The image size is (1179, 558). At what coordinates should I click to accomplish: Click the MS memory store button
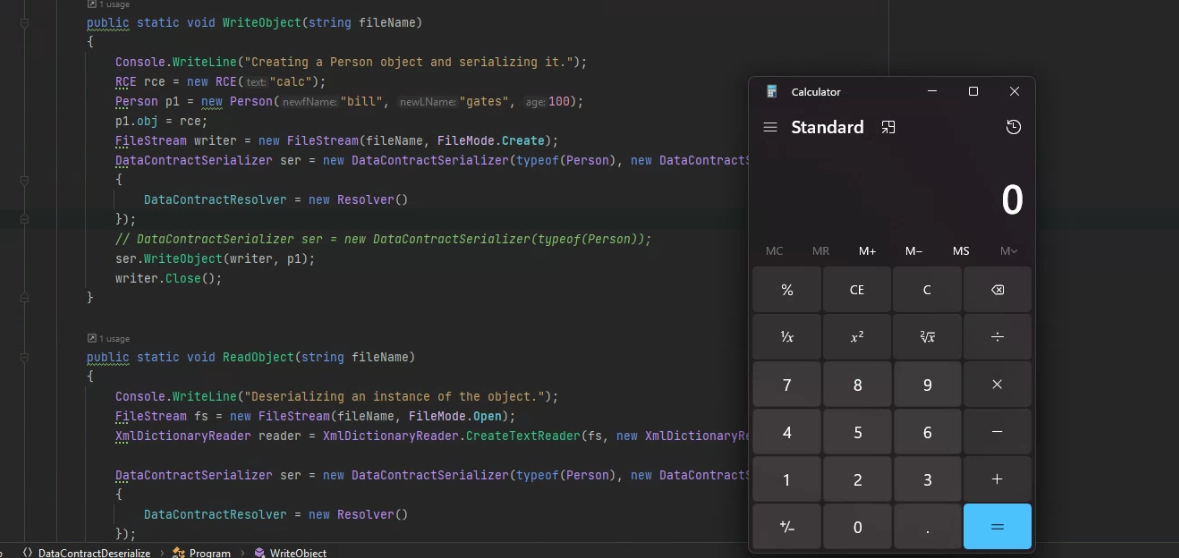click(x=961, y=251)
